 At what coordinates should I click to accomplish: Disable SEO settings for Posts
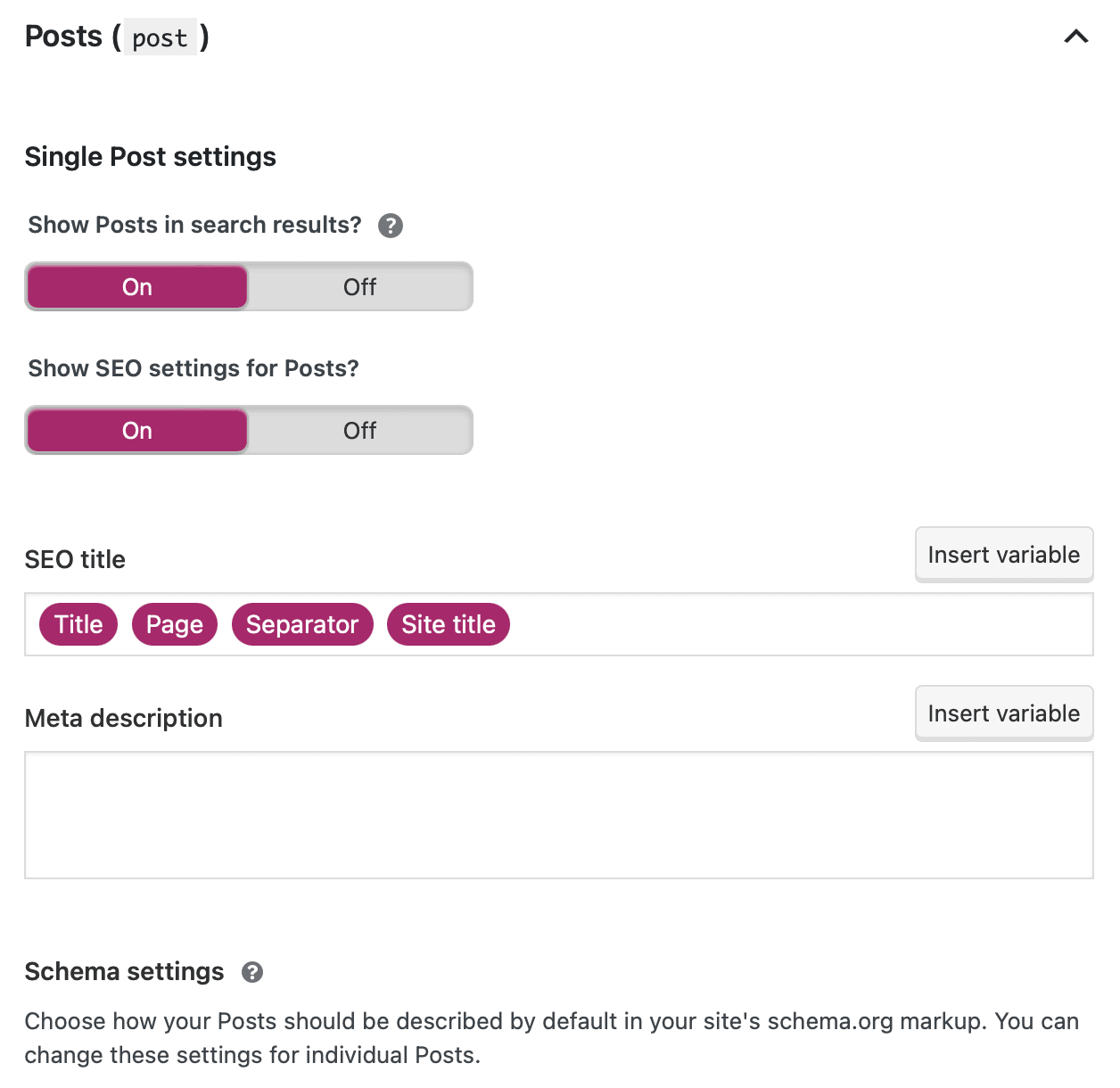tap(358, 430)
